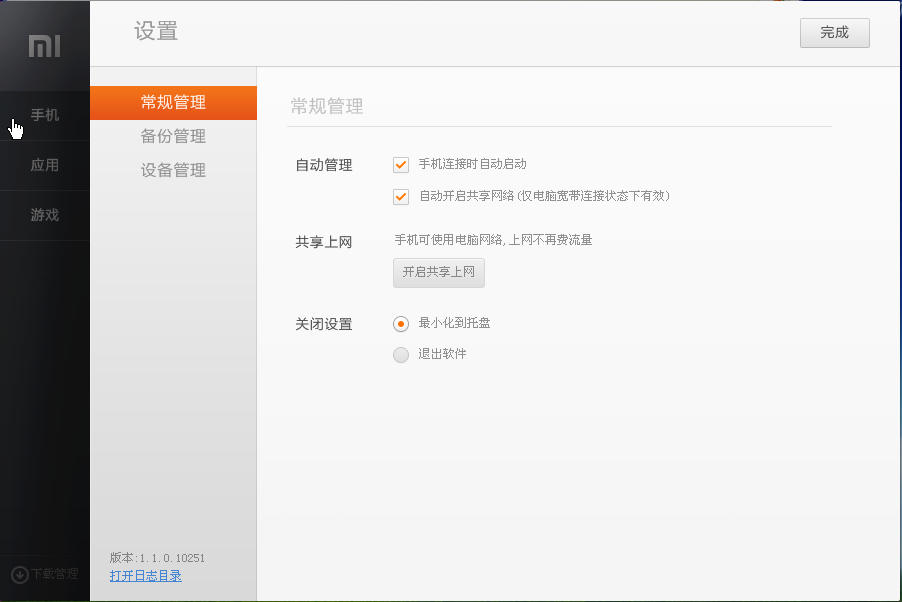Uncheck 自动开启共享网络 option
The height and width of the screenshot is (602, 902).
tap(400, 196)
